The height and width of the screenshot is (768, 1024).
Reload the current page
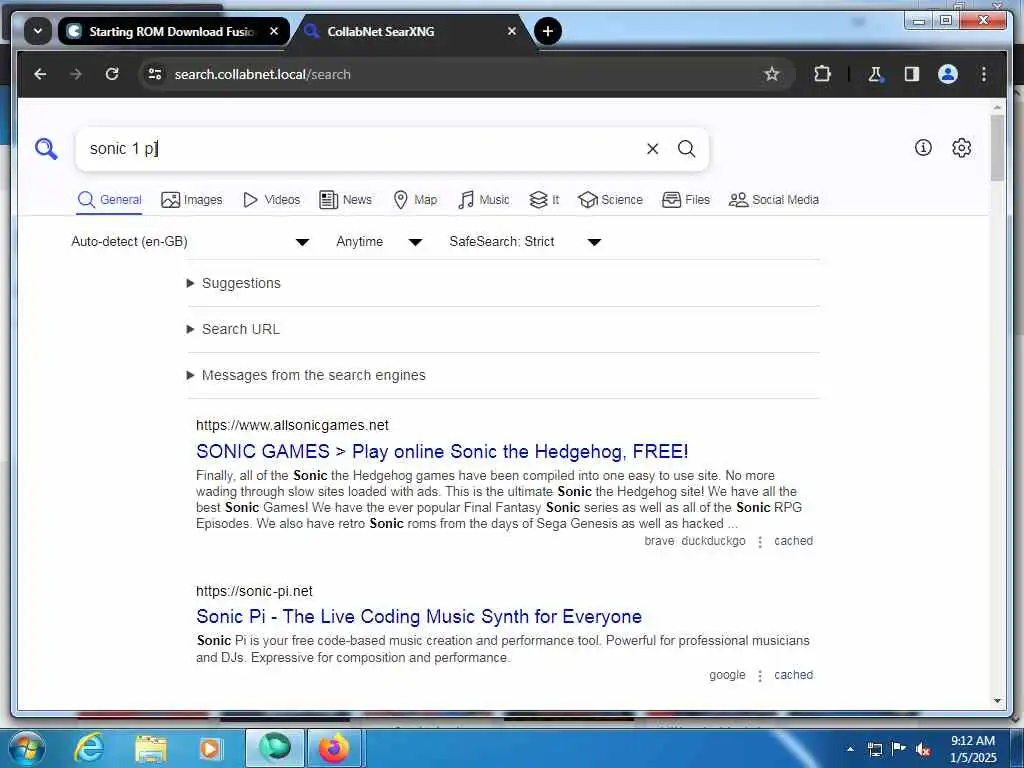point(112,74)
